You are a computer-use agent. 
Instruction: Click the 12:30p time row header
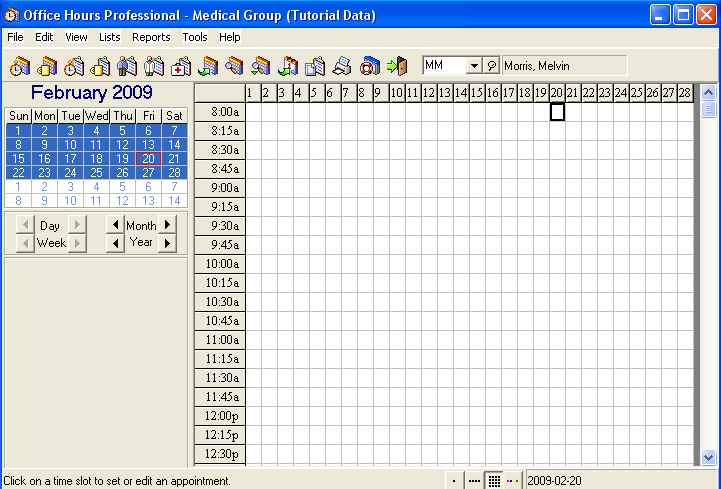(220, 454)
